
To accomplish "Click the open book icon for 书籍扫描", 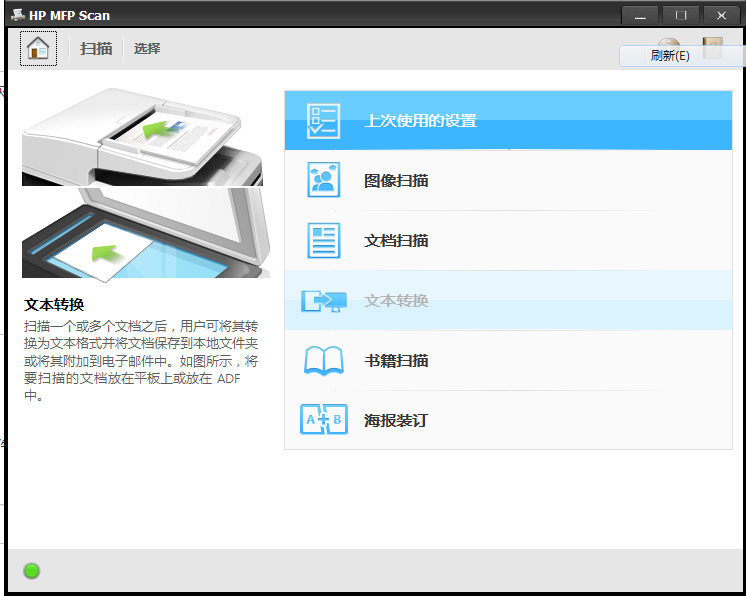I will [323, 361].
